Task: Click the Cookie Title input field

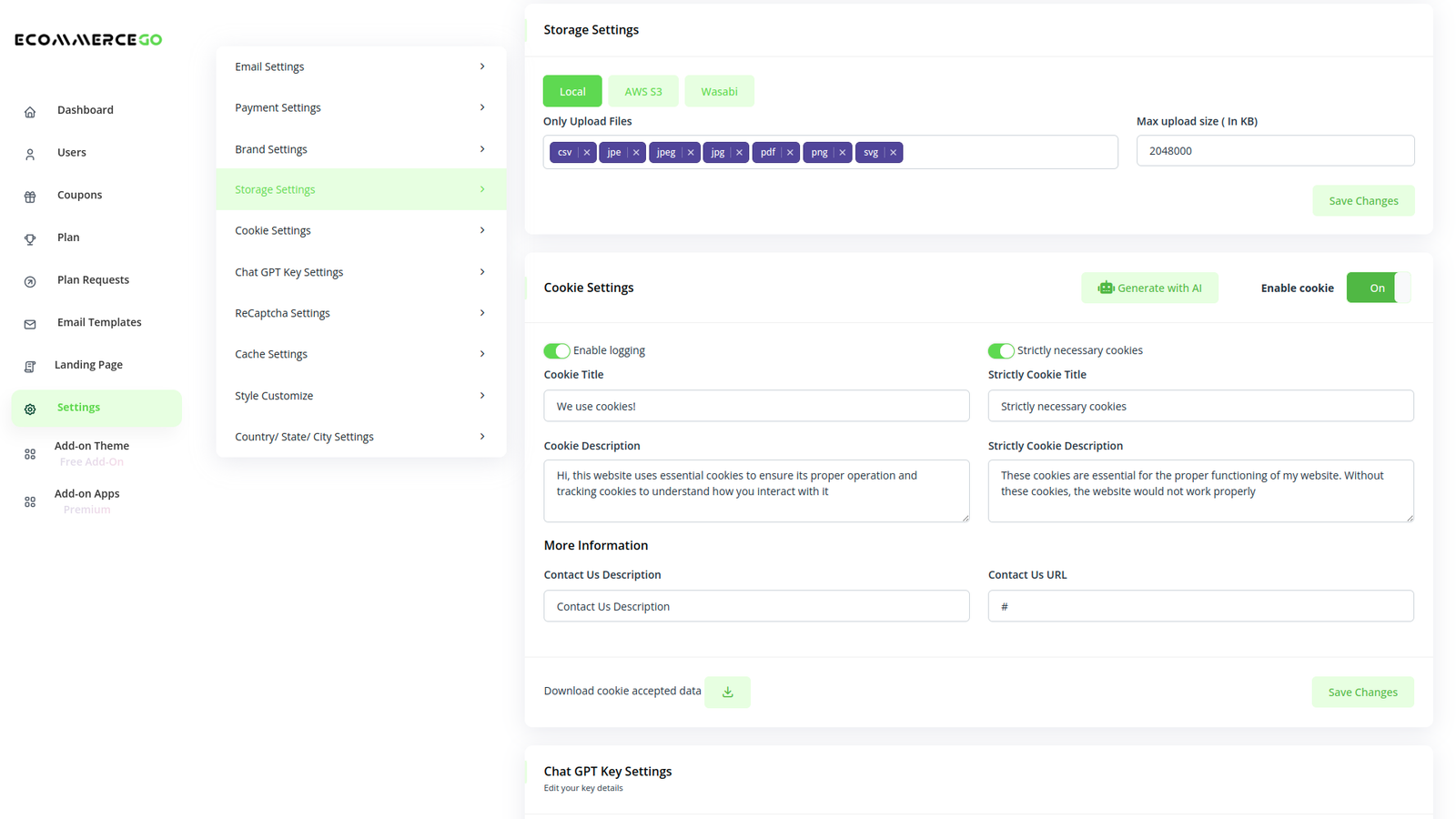Action: coord(756,406)
